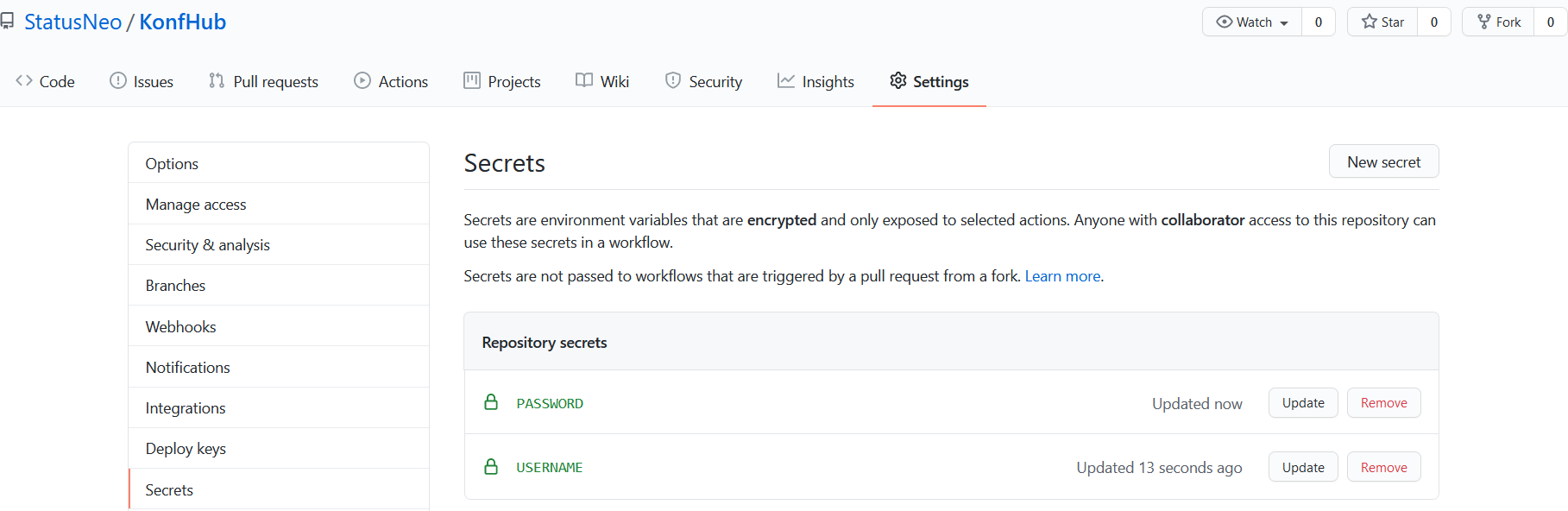
Task: Click the repository icon beside StatusNeo
Action: (7, 22)
